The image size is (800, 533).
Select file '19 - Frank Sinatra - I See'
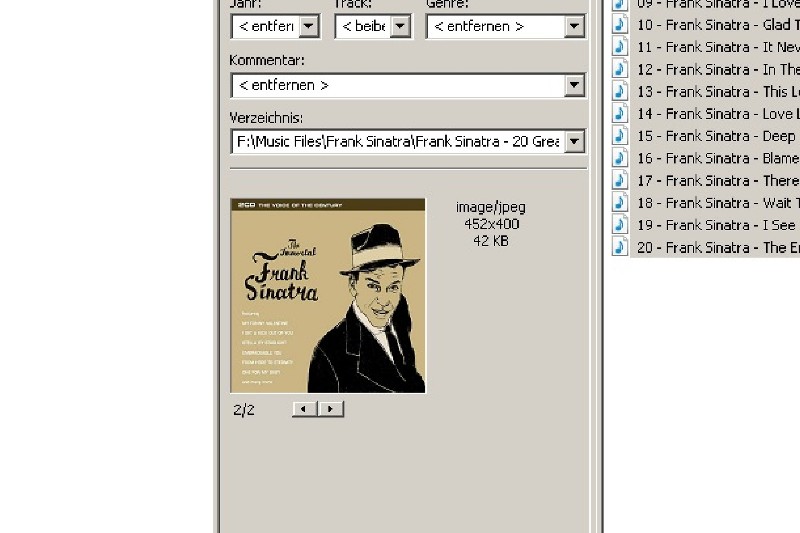click(x=716, y=225)
